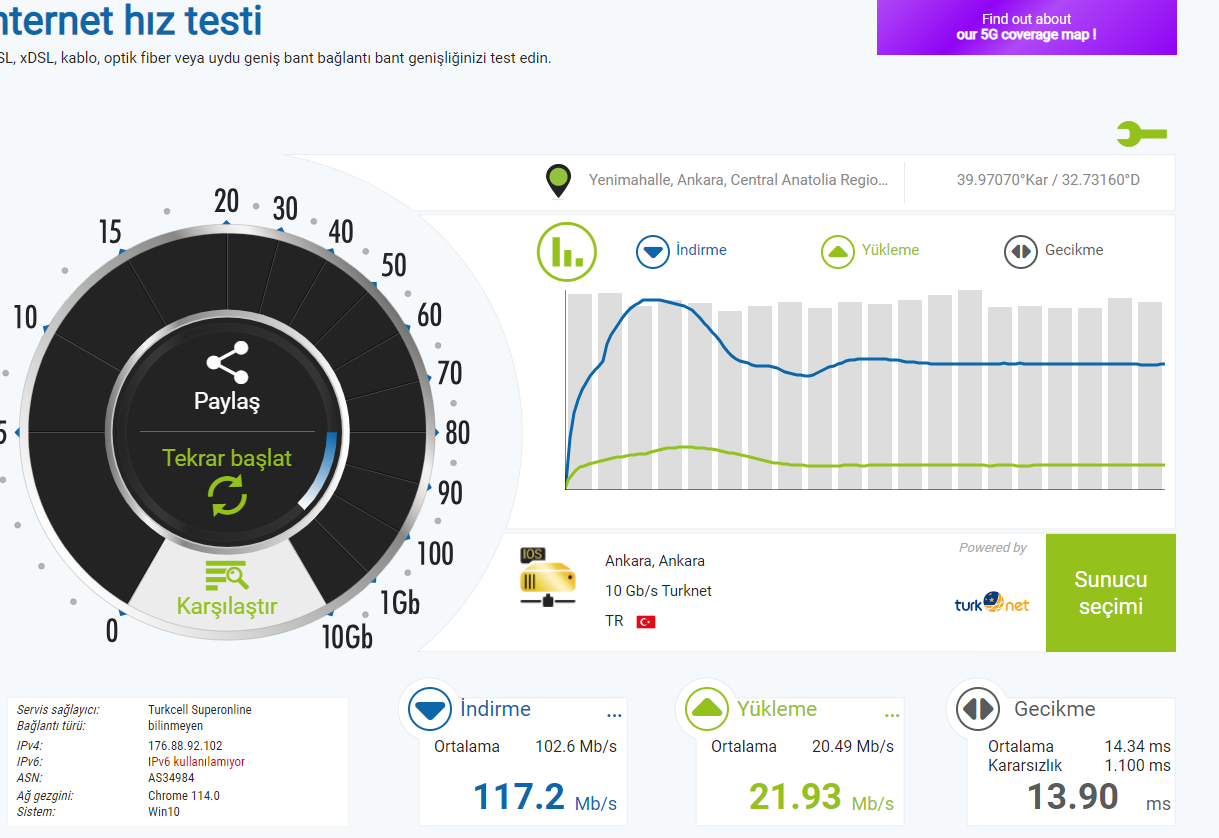Click the İndirme download result icon

point(431,710)
